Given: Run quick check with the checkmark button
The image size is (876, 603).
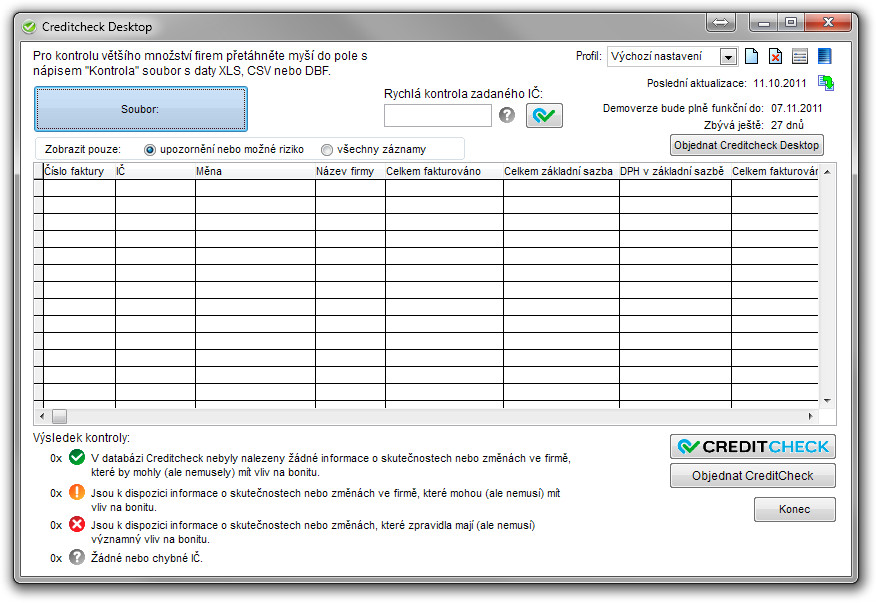Looking at the screenshot, I should pyautogui.click(x=544, y=115).
